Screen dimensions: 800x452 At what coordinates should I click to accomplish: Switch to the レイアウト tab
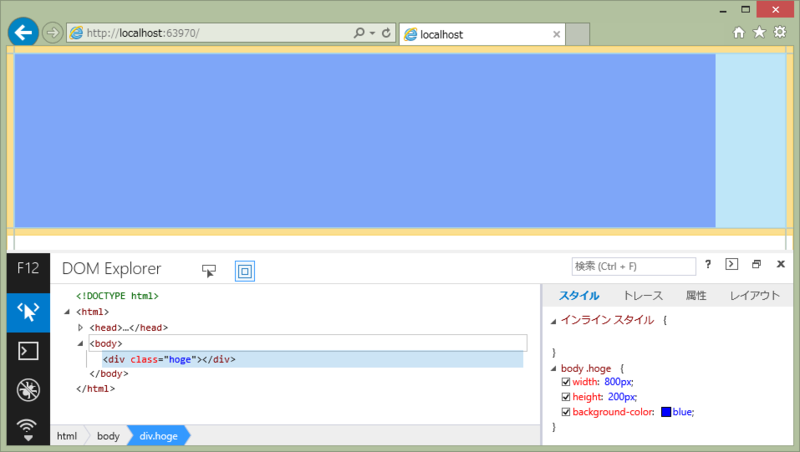click(x=755, y=296)
